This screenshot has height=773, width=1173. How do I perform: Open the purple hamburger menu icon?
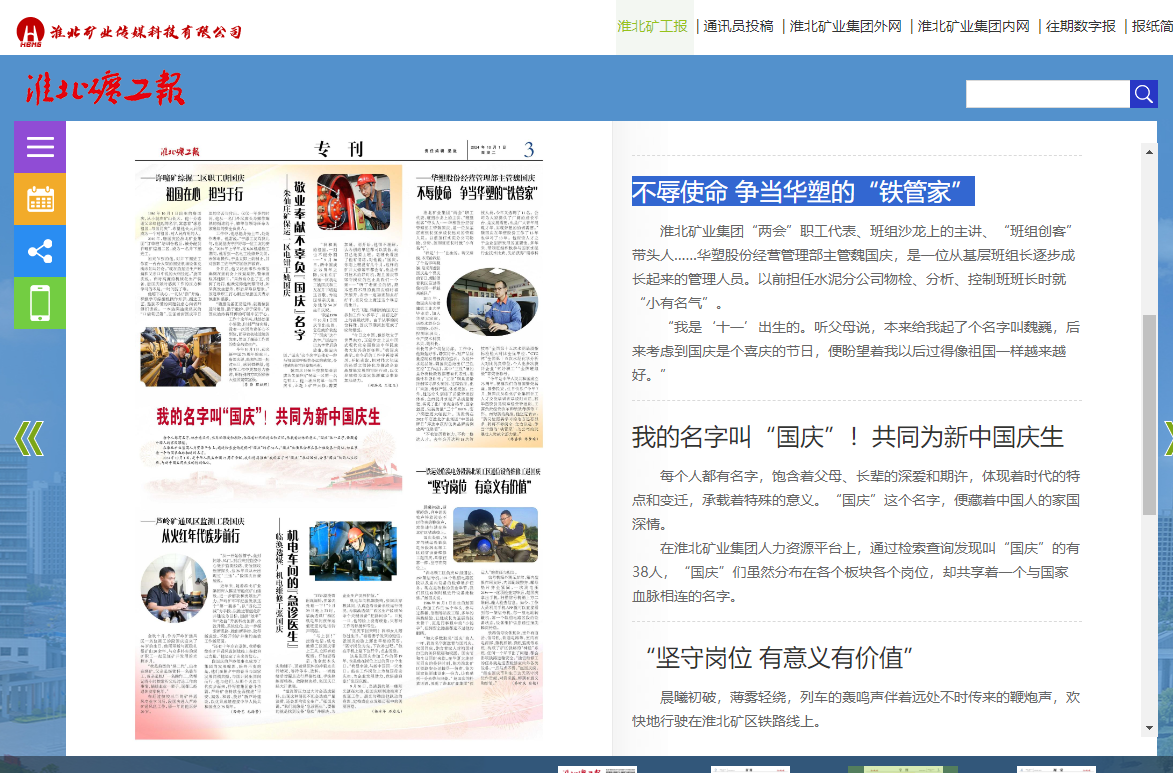tap(40, 147)
